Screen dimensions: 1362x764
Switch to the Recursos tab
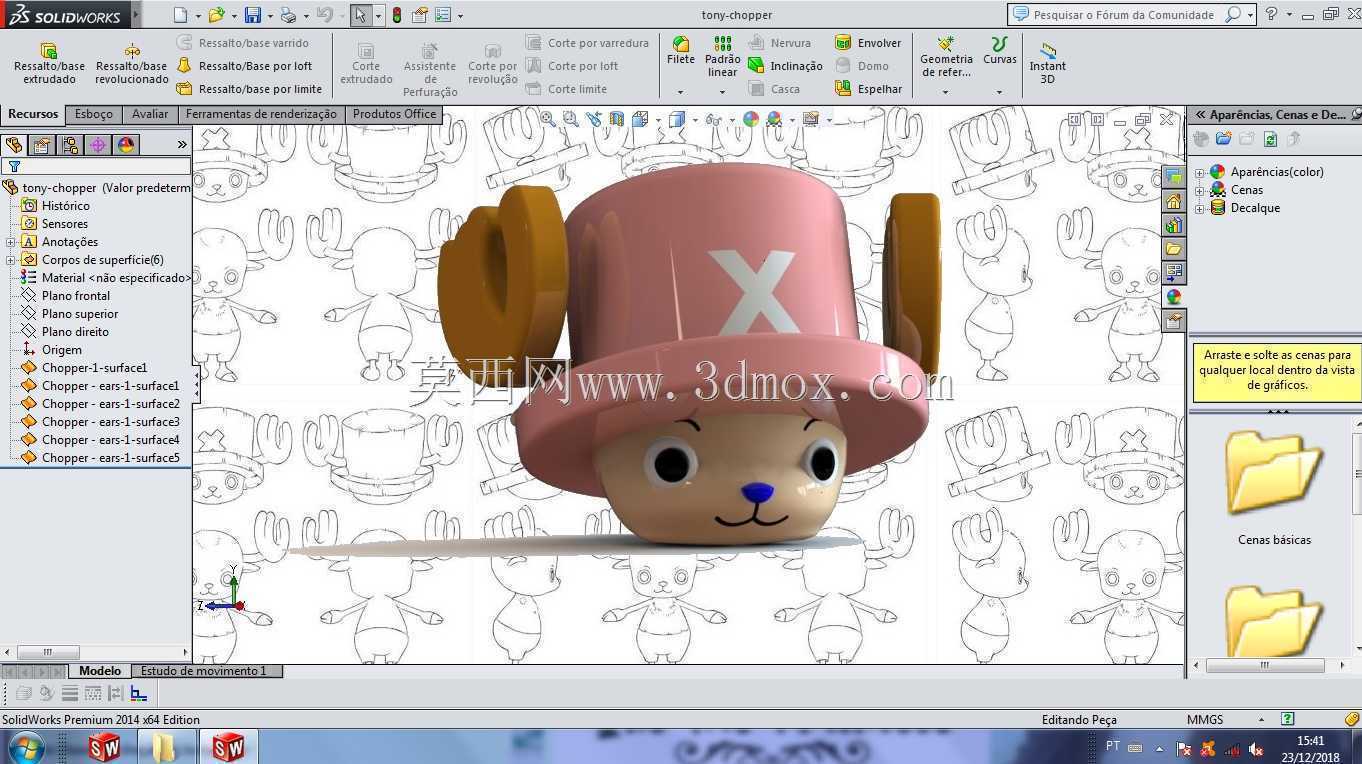33,114
